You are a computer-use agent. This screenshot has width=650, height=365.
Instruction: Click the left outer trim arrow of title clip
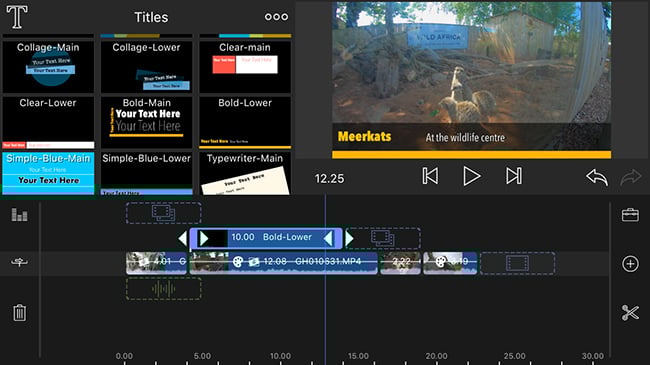point(182,238)
